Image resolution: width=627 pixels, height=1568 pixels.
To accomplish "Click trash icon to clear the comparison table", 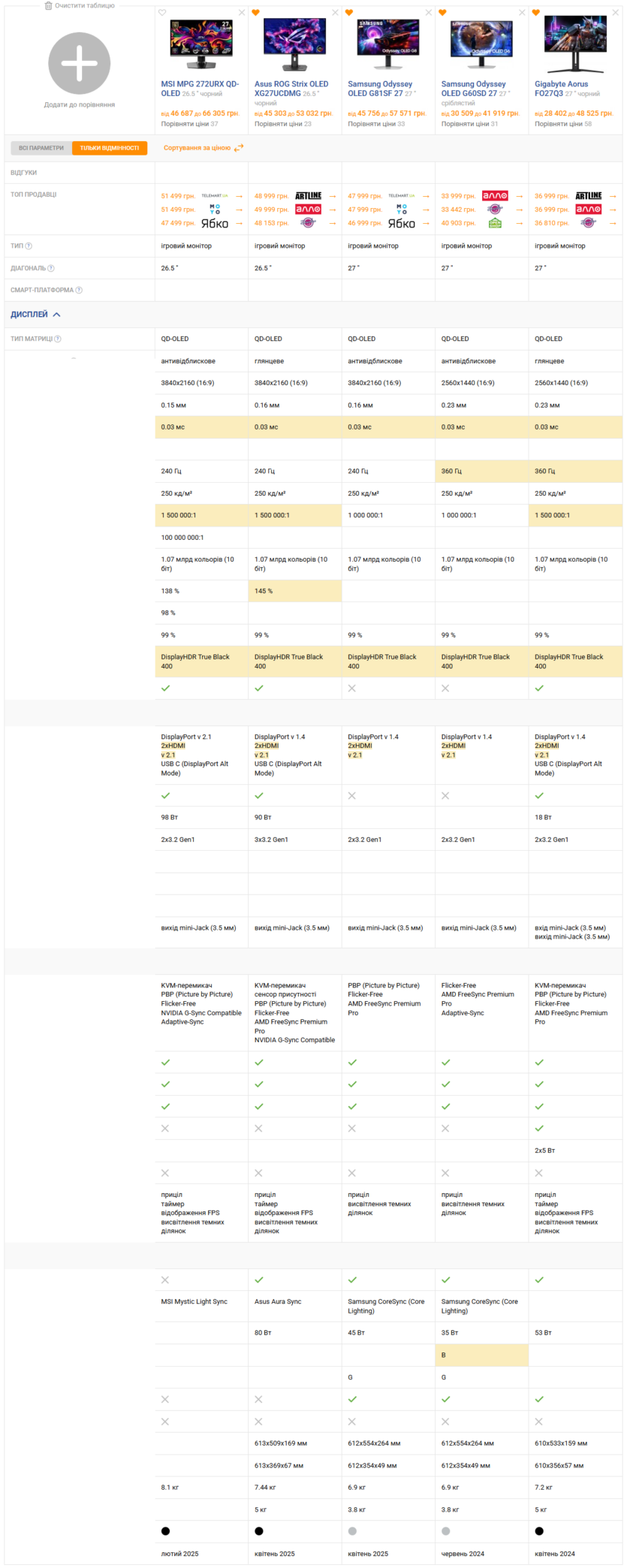I will 48,5.
